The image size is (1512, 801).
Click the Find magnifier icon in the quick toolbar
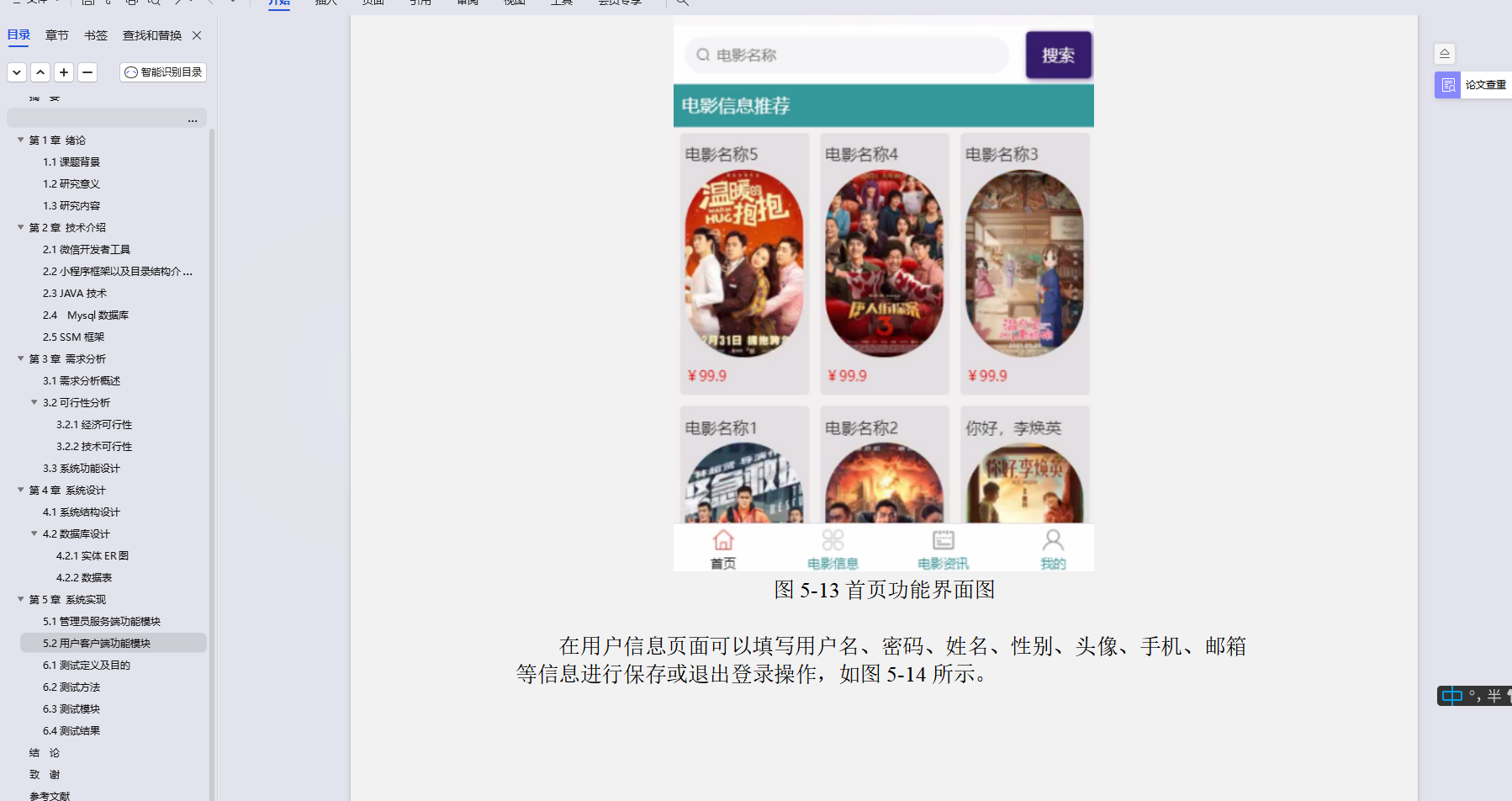pyautogui.click(x=155, y=3)
